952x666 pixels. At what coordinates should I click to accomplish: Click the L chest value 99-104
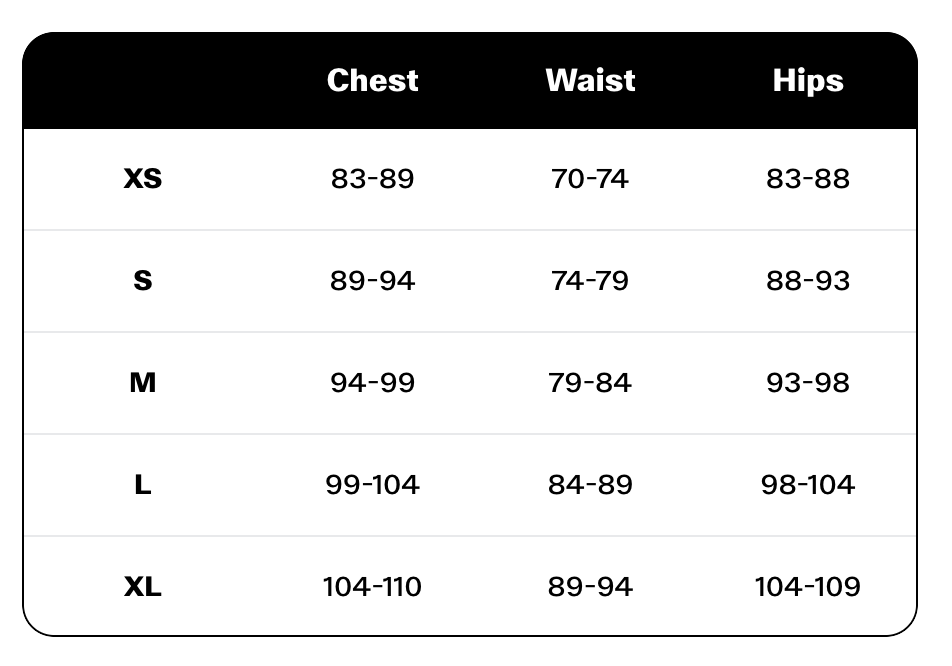coord(372,485)
